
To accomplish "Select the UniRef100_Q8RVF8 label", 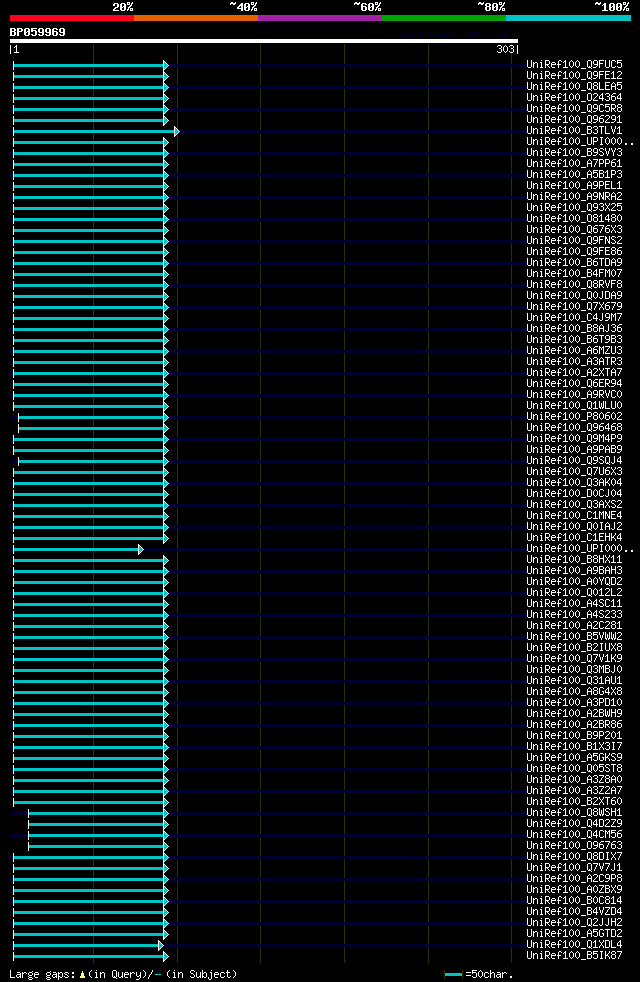I will click(x=574, y=285).
